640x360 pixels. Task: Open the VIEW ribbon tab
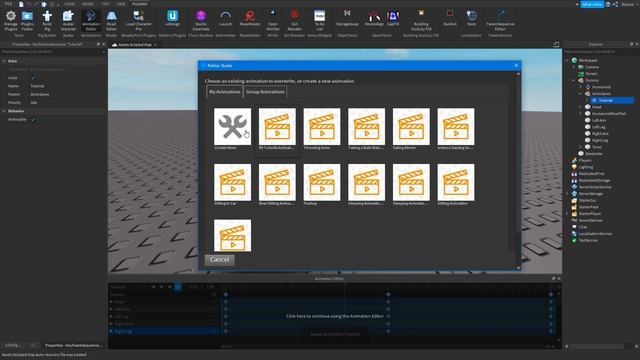[121, 4]
